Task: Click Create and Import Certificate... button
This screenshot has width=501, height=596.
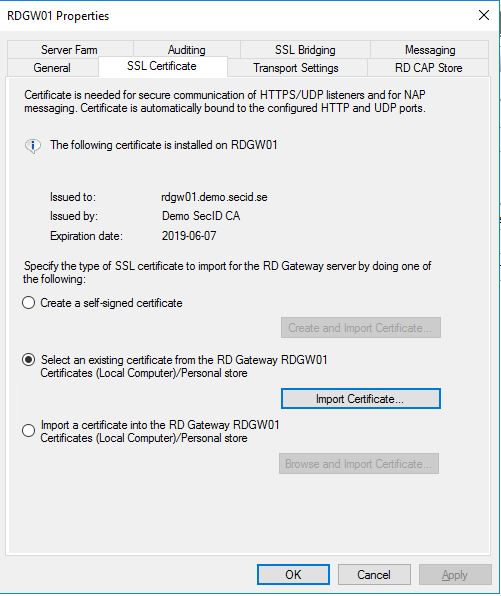Action: tap(361, 328)
